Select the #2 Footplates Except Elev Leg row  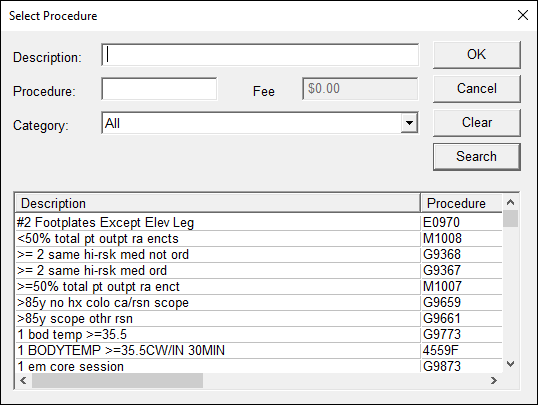tap(259, 222)
